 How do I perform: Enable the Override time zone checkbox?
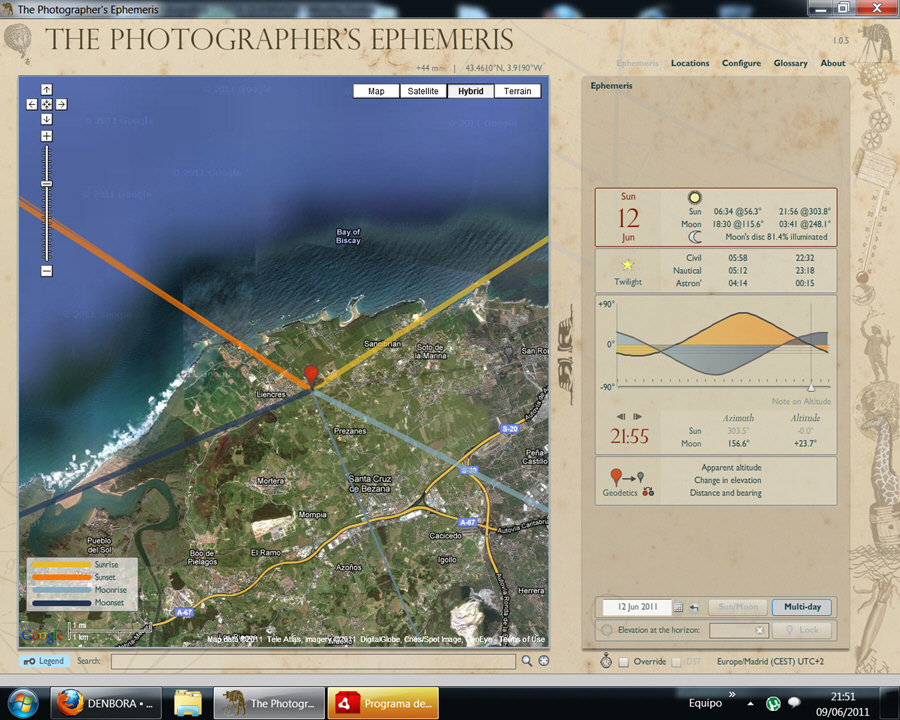(x=624, y=662)
